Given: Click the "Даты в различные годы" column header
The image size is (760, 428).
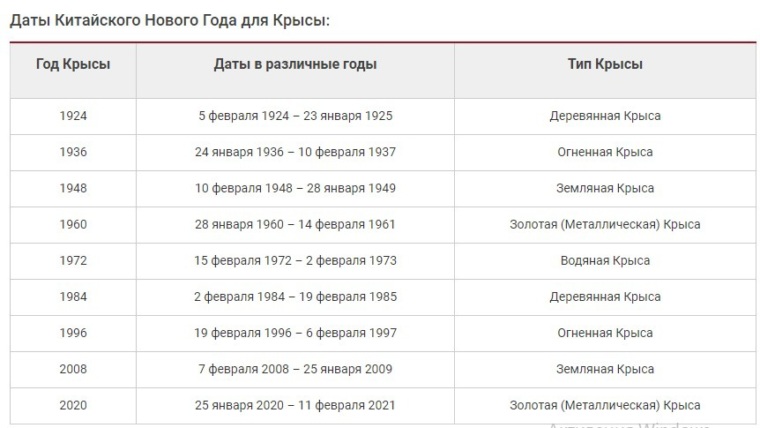Looking at the screenshot, I should (x=295, y=64).
